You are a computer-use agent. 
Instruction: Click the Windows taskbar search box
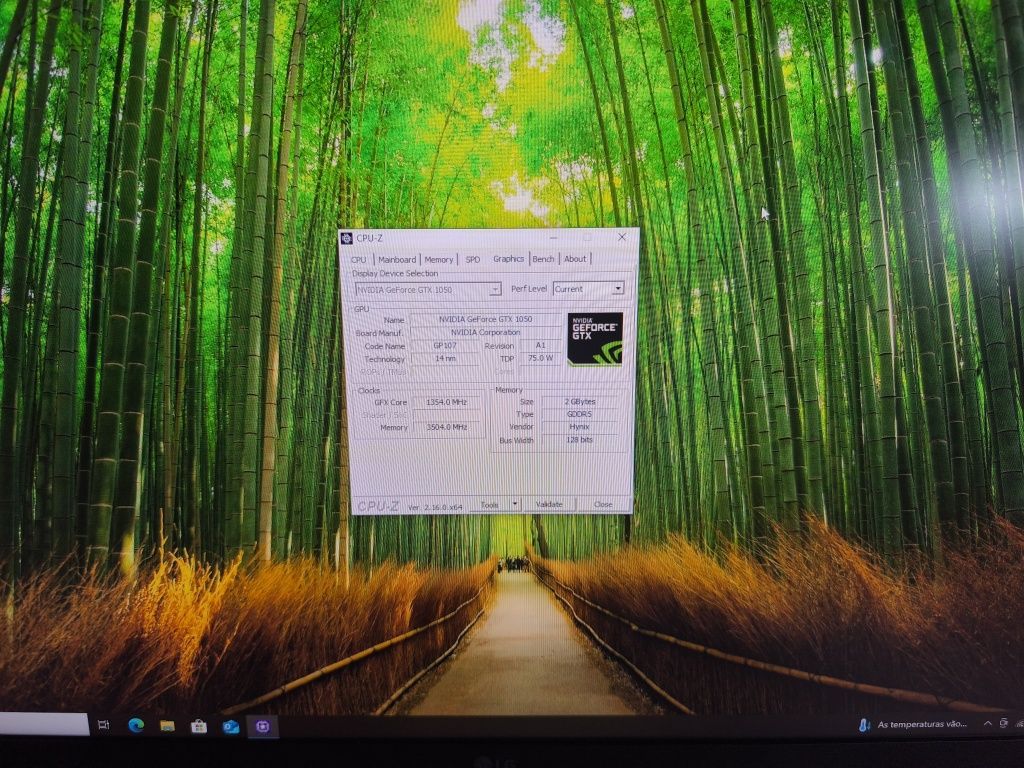[44, 724]
